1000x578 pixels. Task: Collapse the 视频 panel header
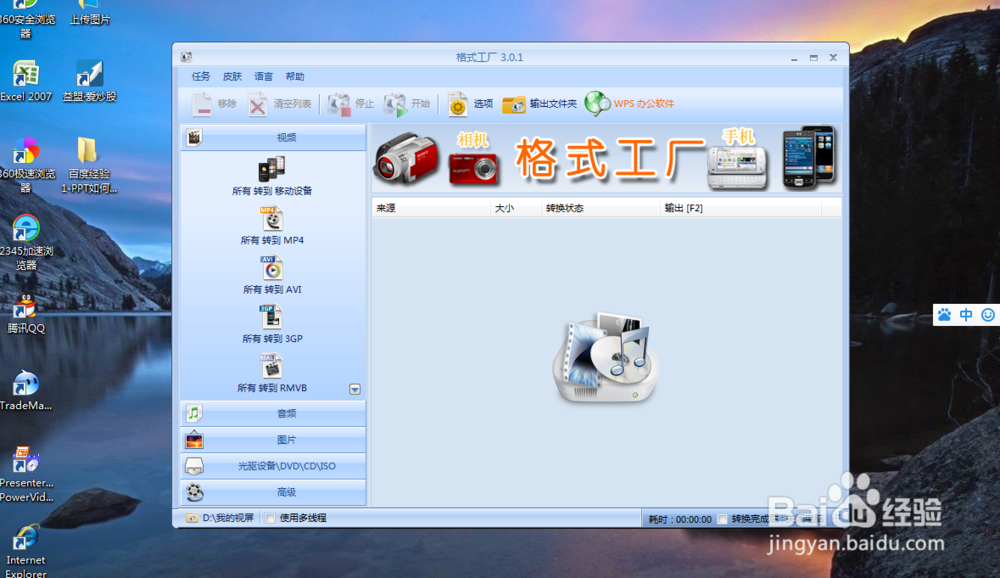tap(274, 138)
